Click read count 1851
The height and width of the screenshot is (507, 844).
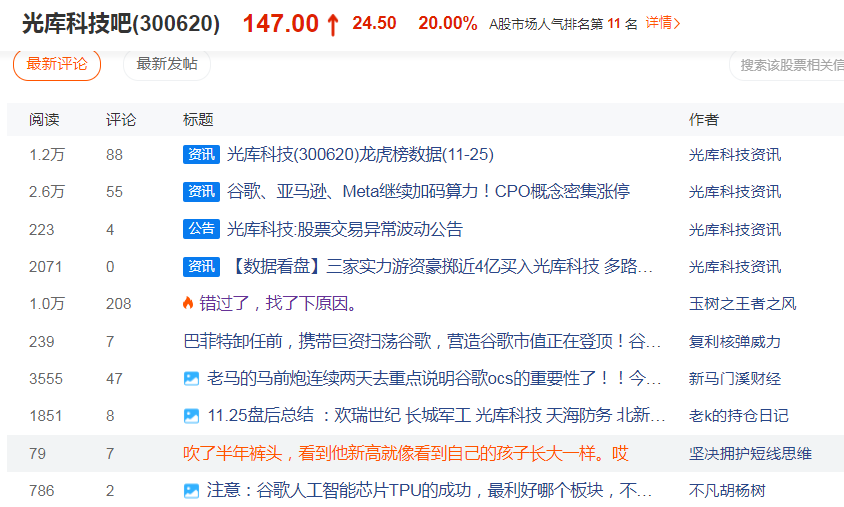coord(46,416)
